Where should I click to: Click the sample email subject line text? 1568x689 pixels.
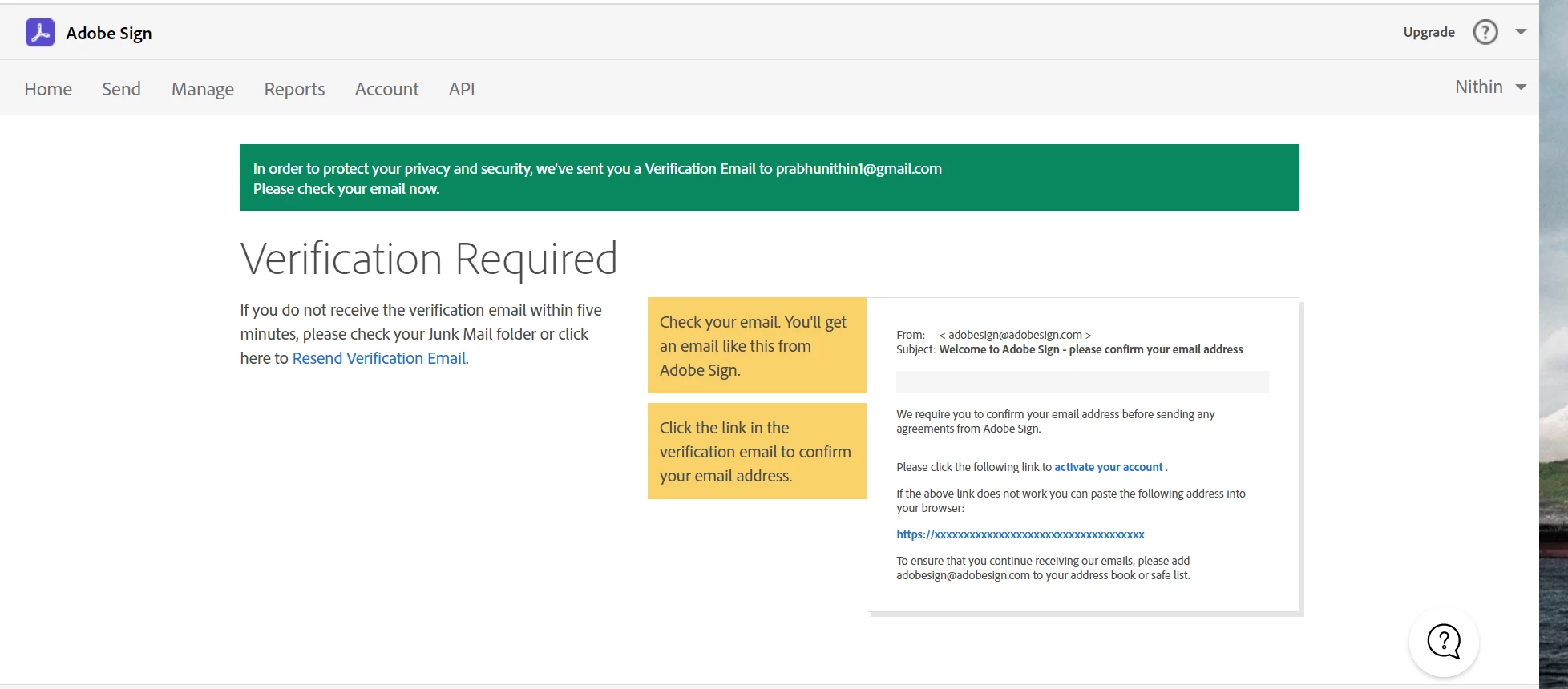click(x=1091, y=349)
